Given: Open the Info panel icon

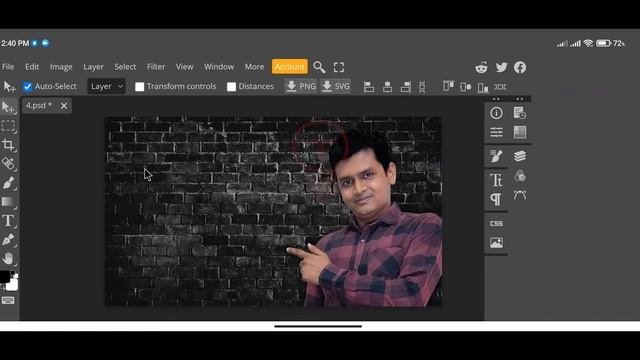Looking at the screenshot, I should (x=496, y=113).
